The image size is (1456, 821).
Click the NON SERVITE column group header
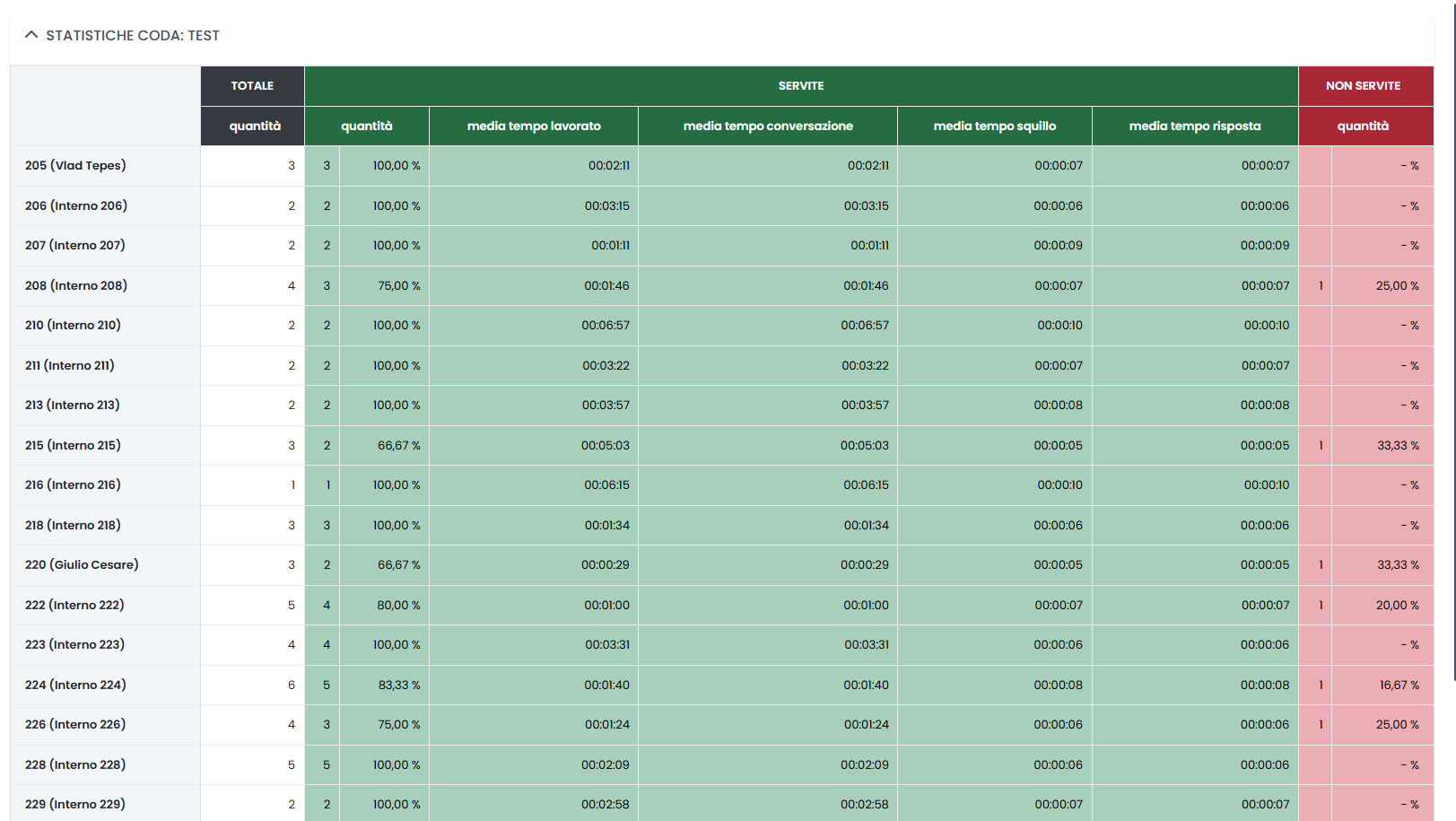tap(1363, 86)
